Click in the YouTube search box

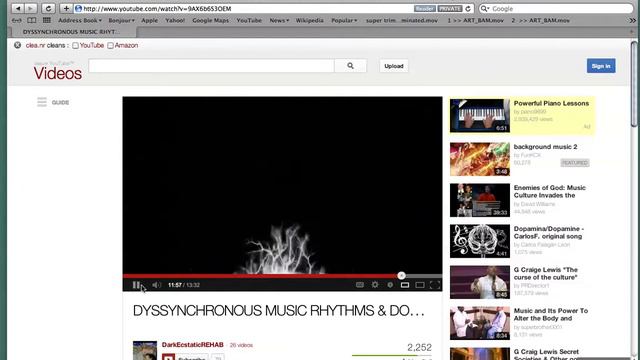click(x=211, y=66)
